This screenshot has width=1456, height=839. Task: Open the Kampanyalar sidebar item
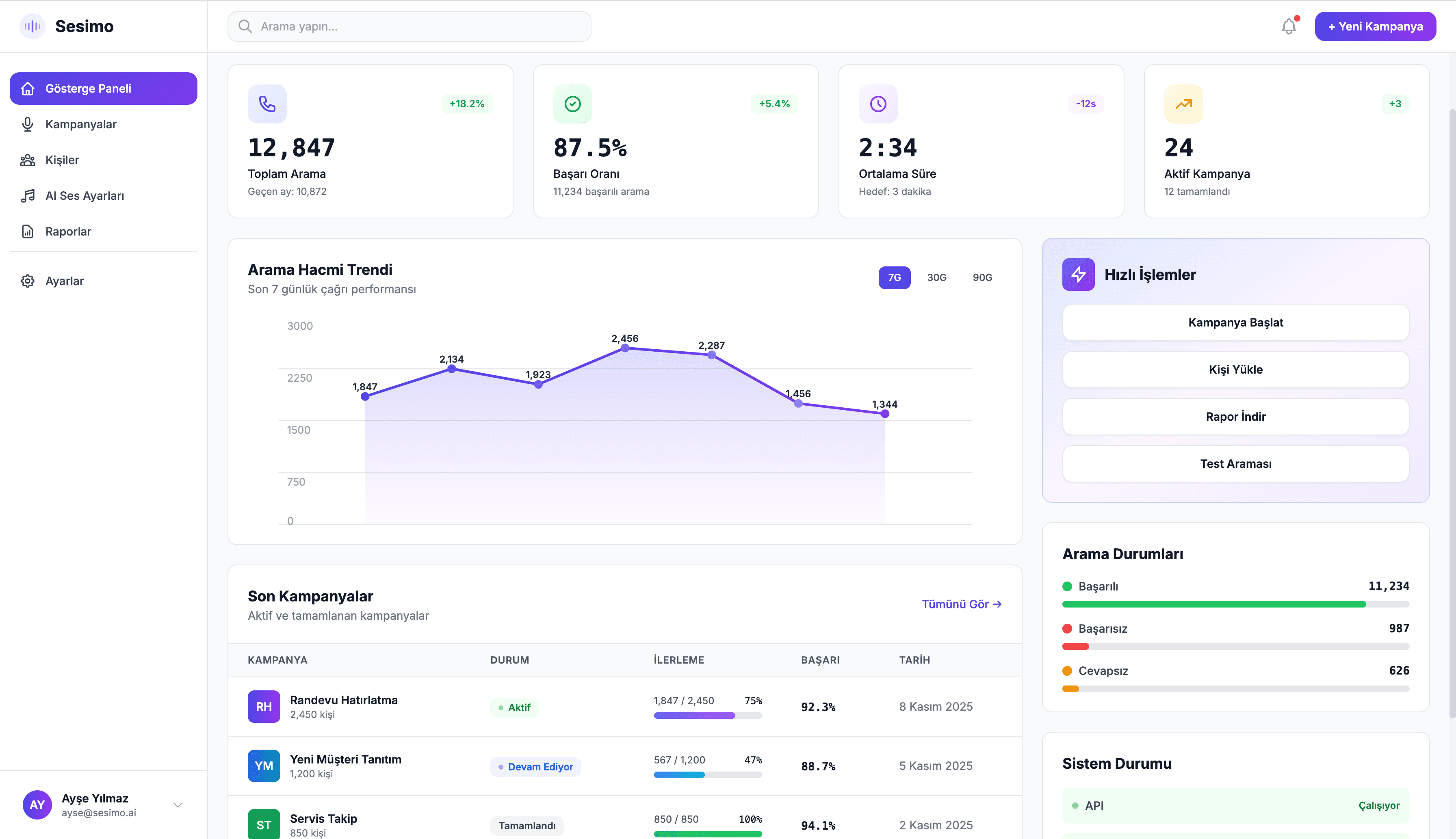[81, 124]
